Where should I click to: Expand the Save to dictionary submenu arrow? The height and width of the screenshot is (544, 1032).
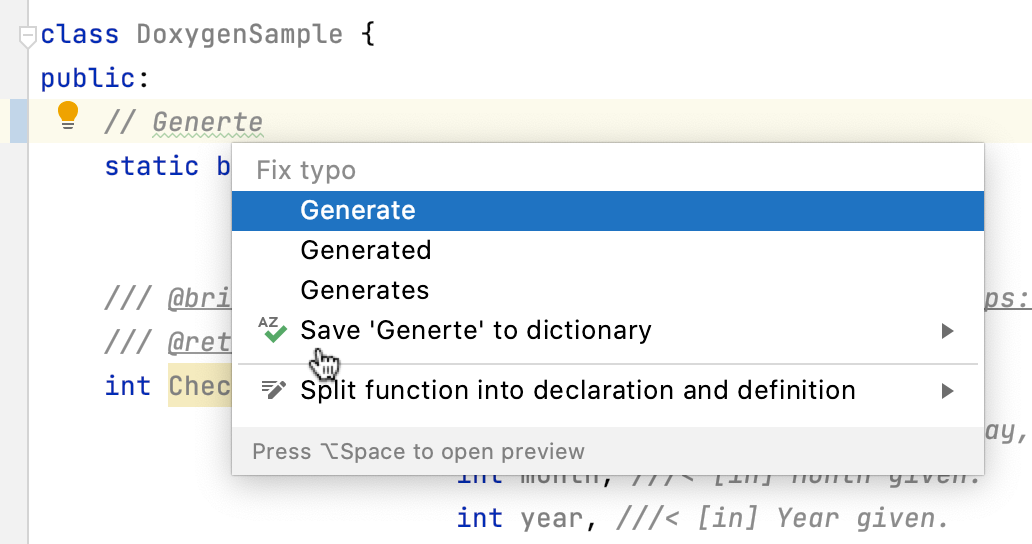948,331
